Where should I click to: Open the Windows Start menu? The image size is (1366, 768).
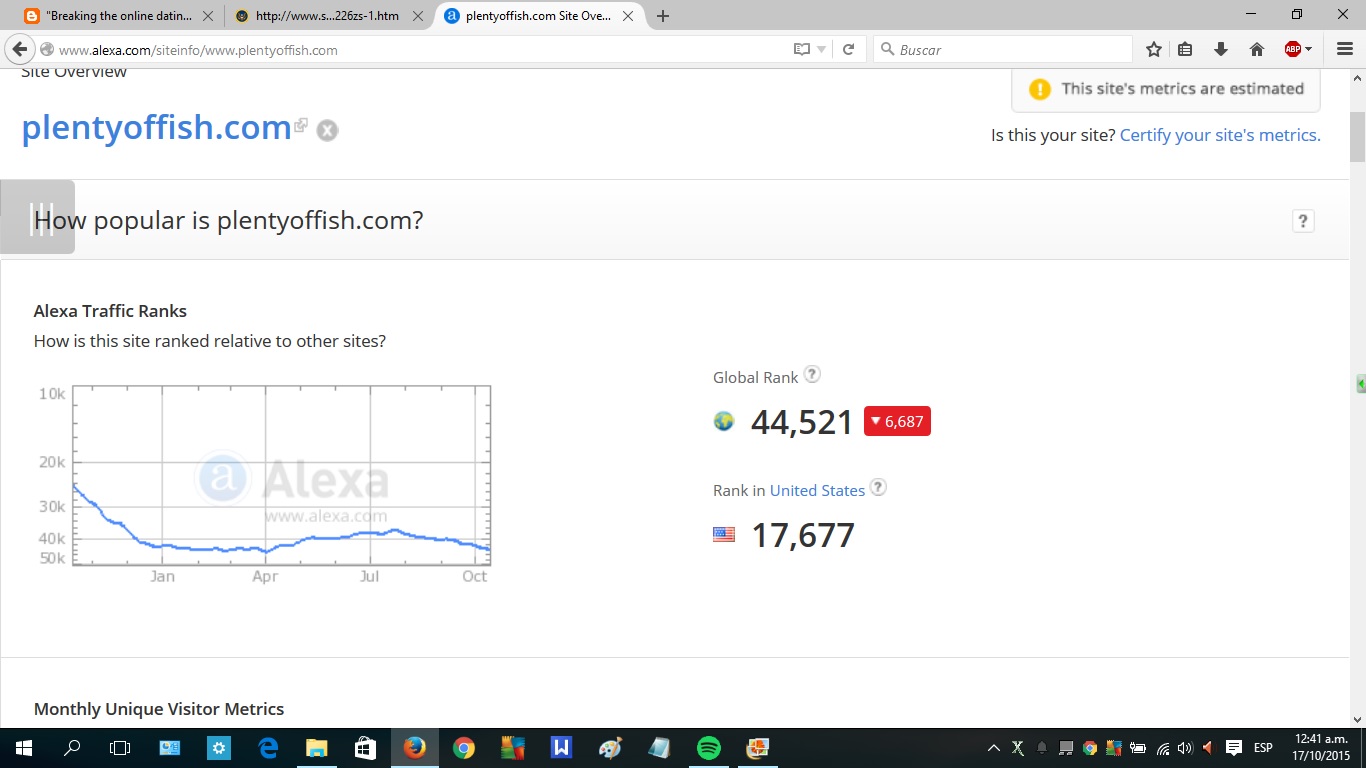(x=23, y=747)
